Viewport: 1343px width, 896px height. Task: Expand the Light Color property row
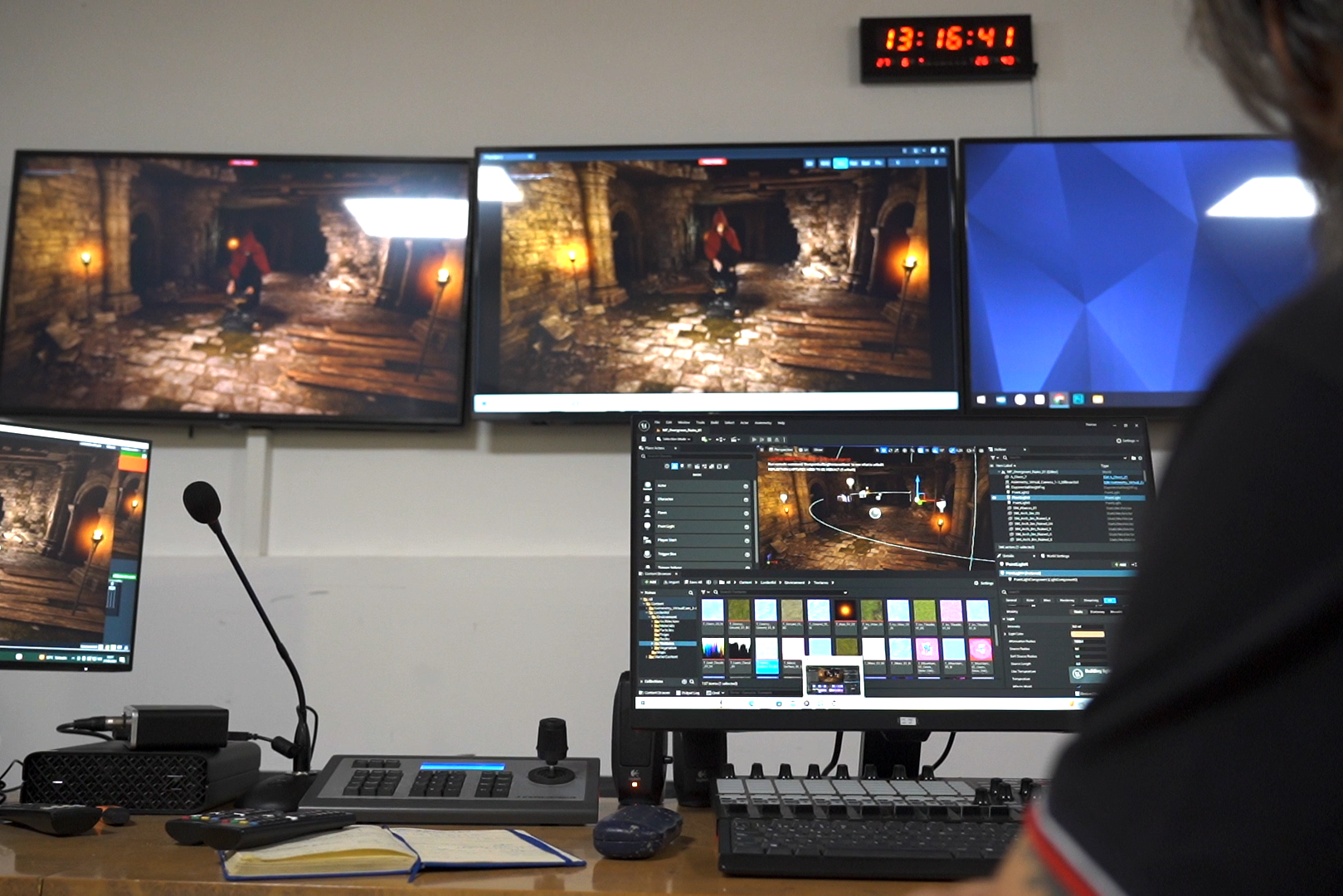click(x=1005, y=634)
